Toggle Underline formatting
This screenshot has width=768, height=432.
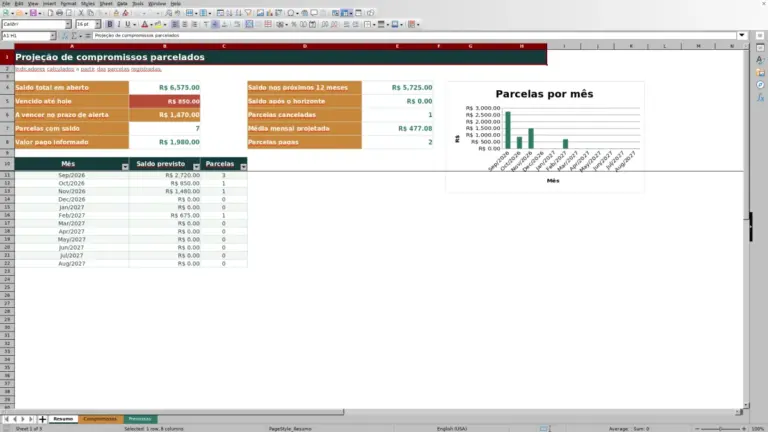[x=128, y=24]
